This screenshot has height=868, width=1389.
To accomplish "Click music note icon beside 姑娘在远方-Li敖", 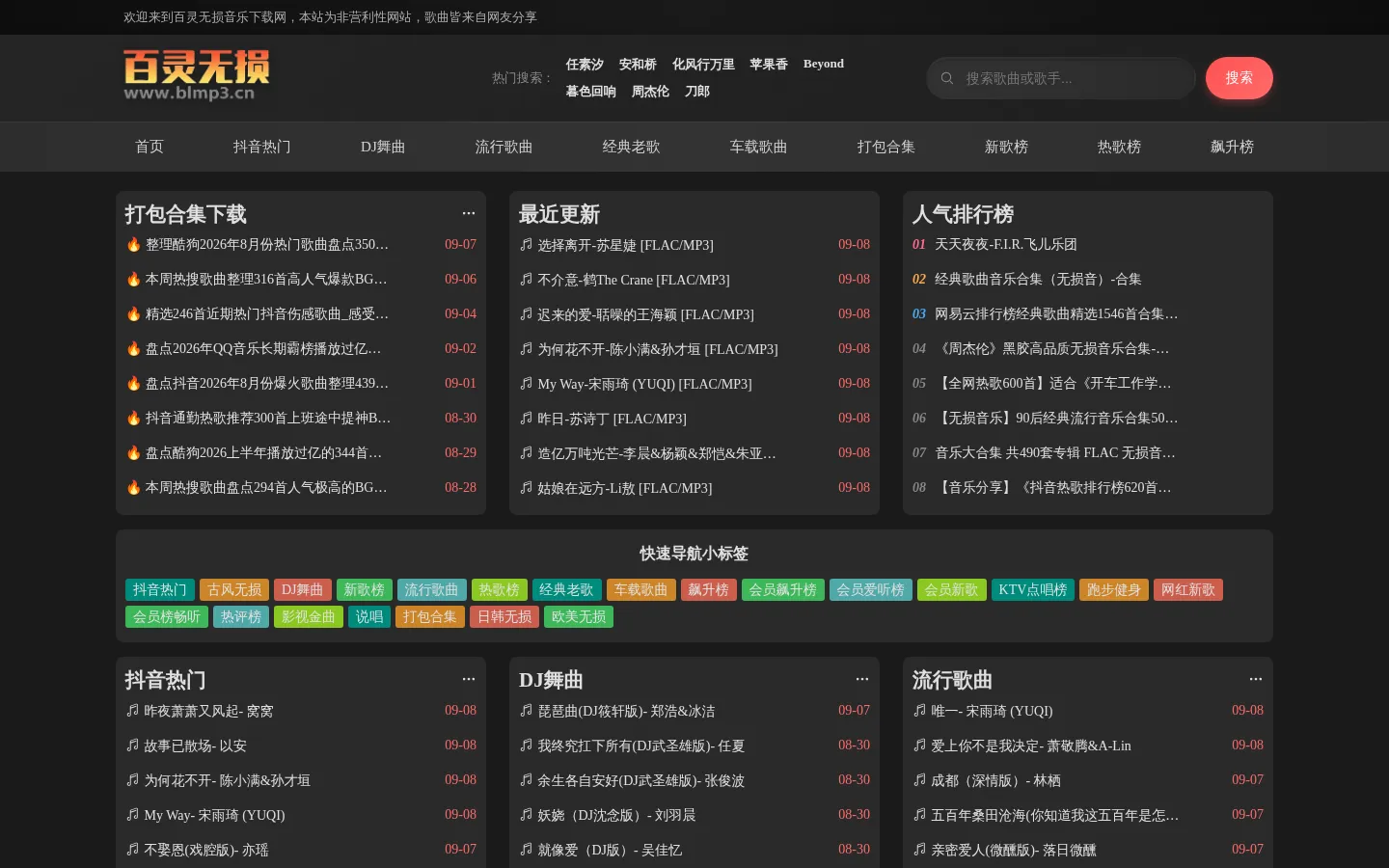I will pyautogui.click(x=526, y=488).
